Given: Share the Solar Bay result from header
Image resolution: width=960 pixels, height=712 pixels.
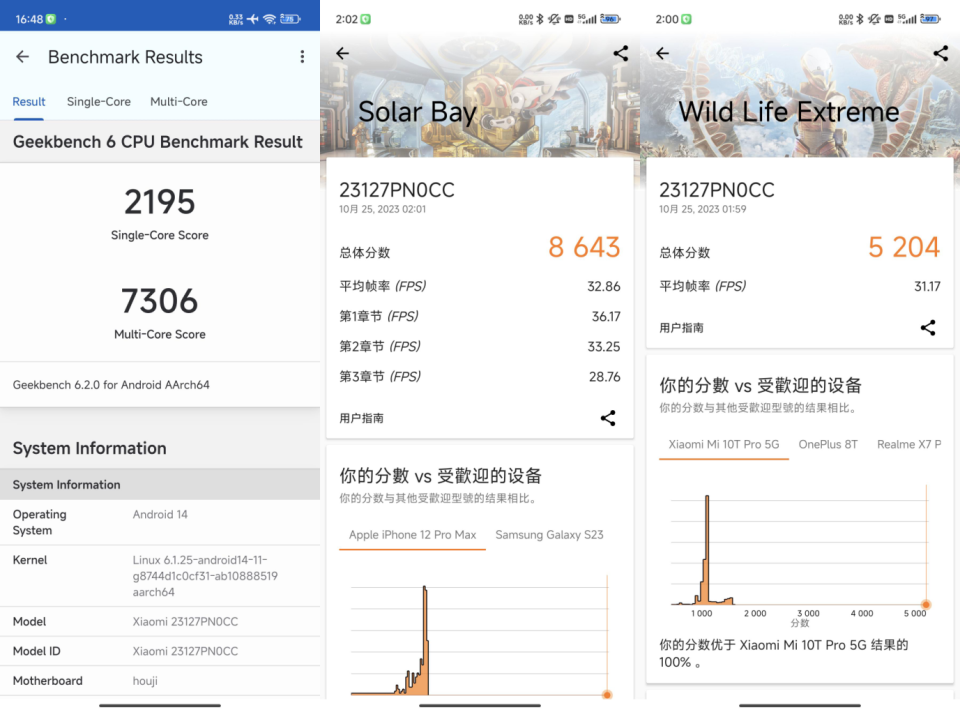Looking at the screenshot, I should click(620, 53).
